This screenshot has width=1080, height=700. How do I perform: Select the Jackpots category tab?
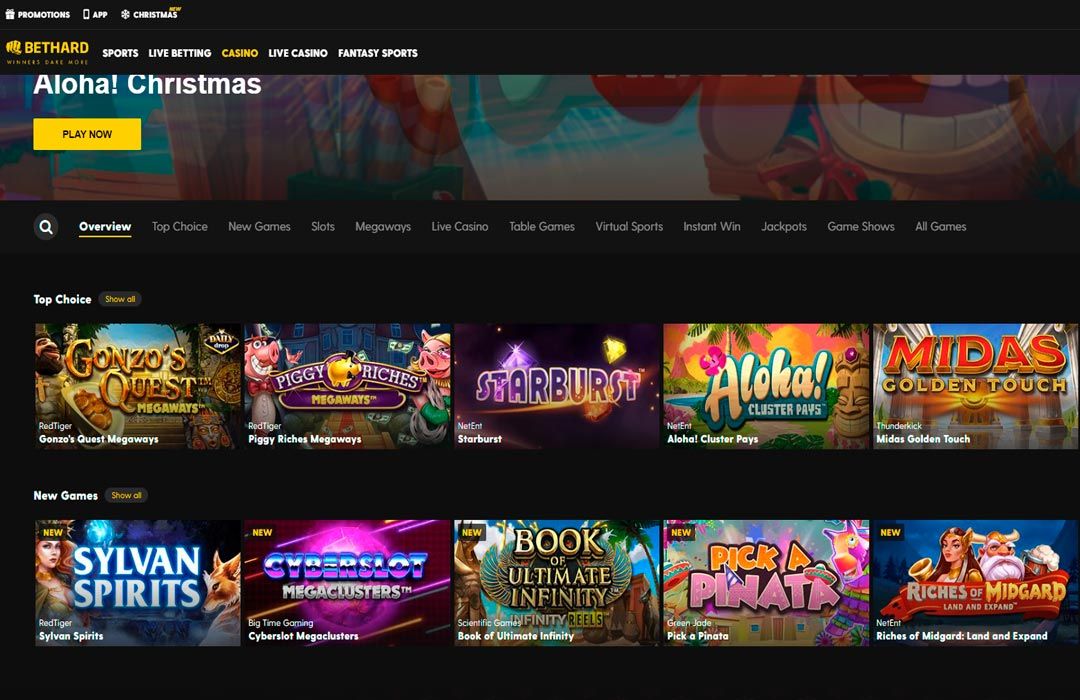783,227
